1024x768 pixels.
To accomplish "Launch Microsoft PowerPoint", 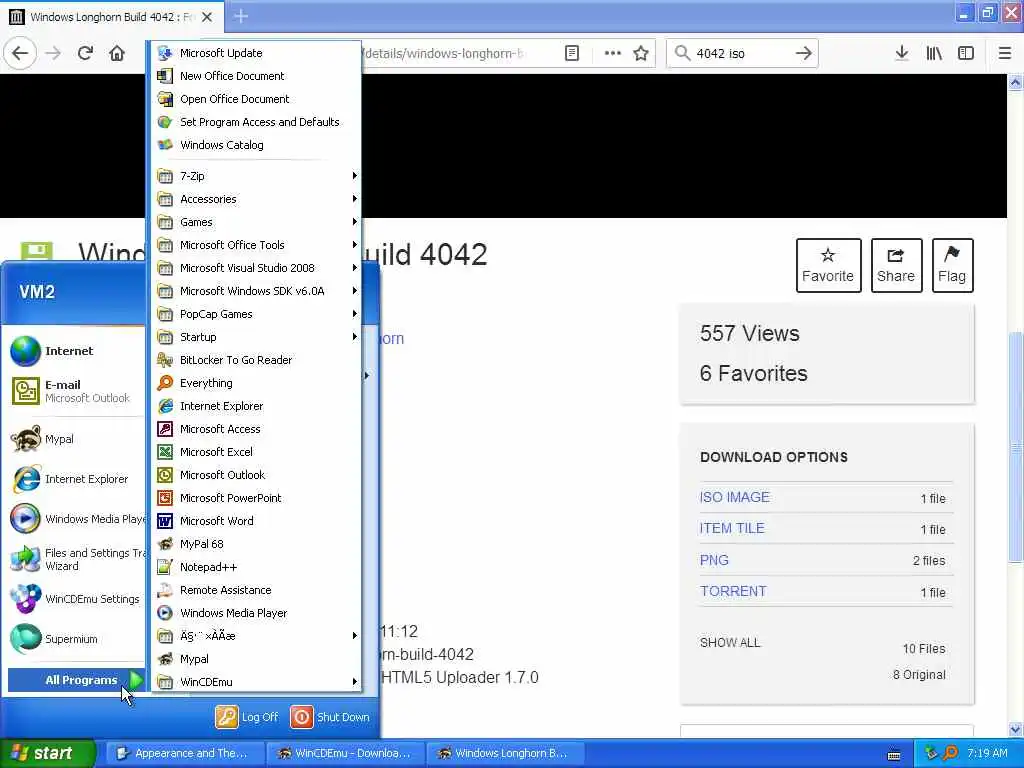I will 256,498.
